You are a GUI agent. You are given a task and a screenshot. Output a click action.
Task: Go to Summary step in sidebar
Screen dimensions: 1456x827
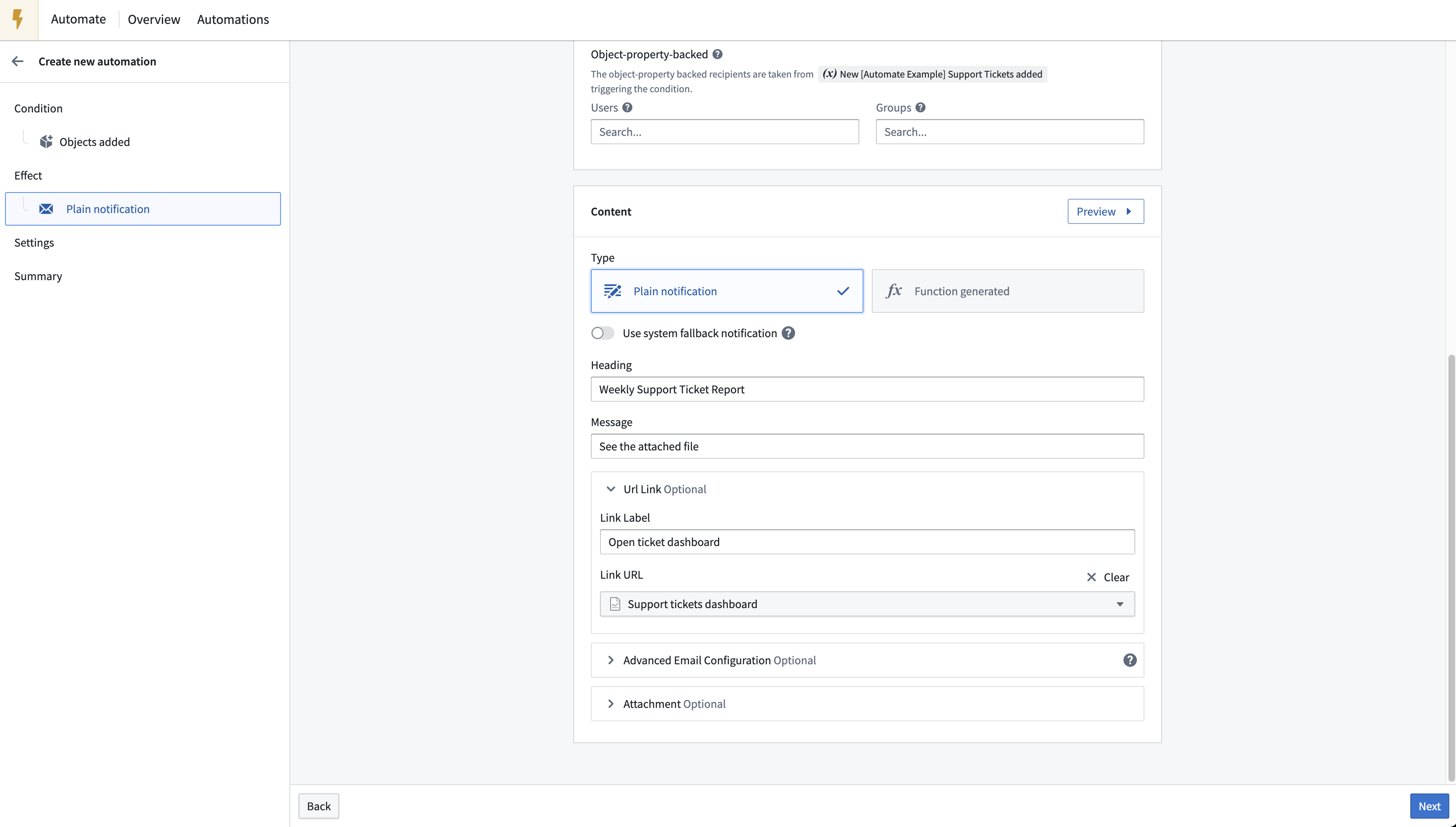(38, 276)
